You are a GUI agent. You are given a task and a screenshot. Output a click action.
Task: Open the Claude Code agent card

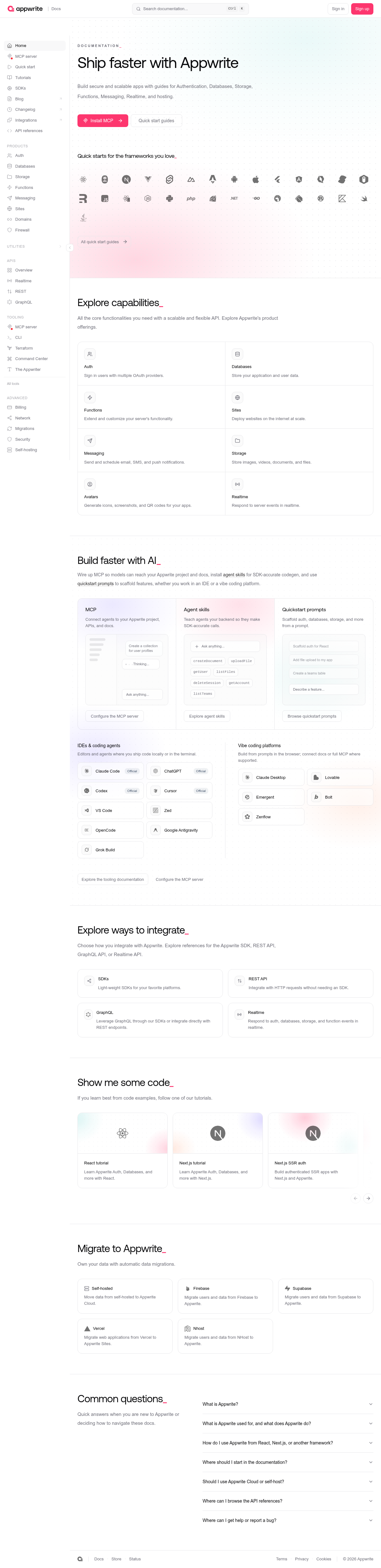pos(111,771)
